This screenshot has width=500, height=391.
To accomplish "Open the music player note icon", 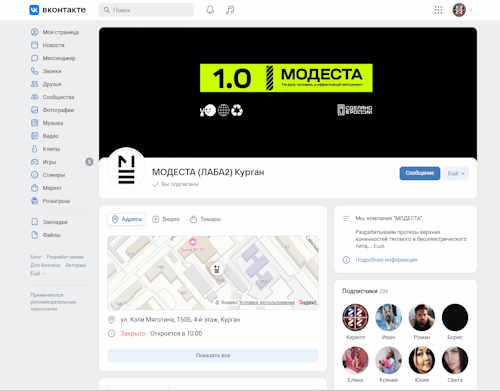I will [230, 10].
